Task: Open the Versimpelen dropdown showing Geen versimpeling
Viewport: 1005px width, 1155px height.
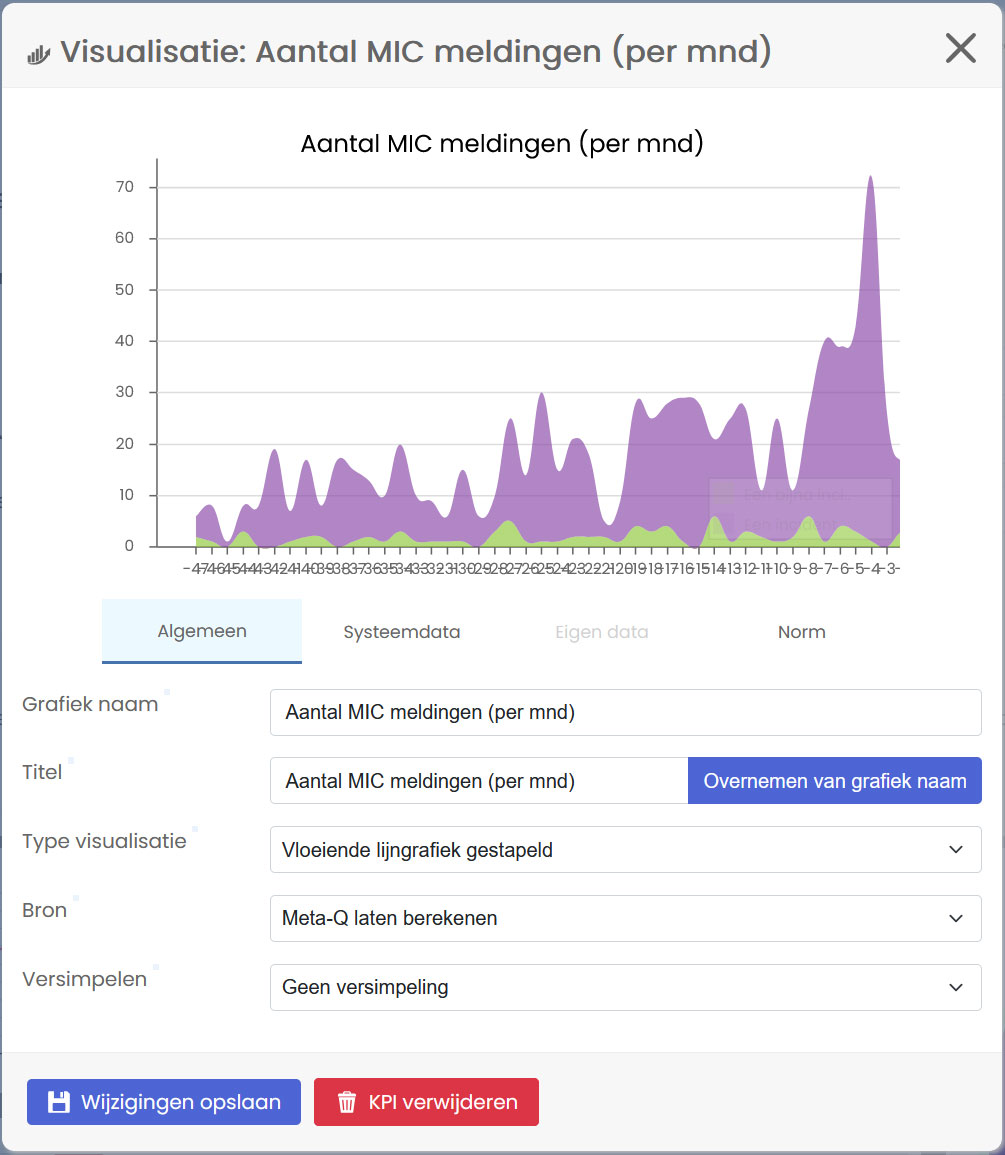Action: click(x=626, y=987)
